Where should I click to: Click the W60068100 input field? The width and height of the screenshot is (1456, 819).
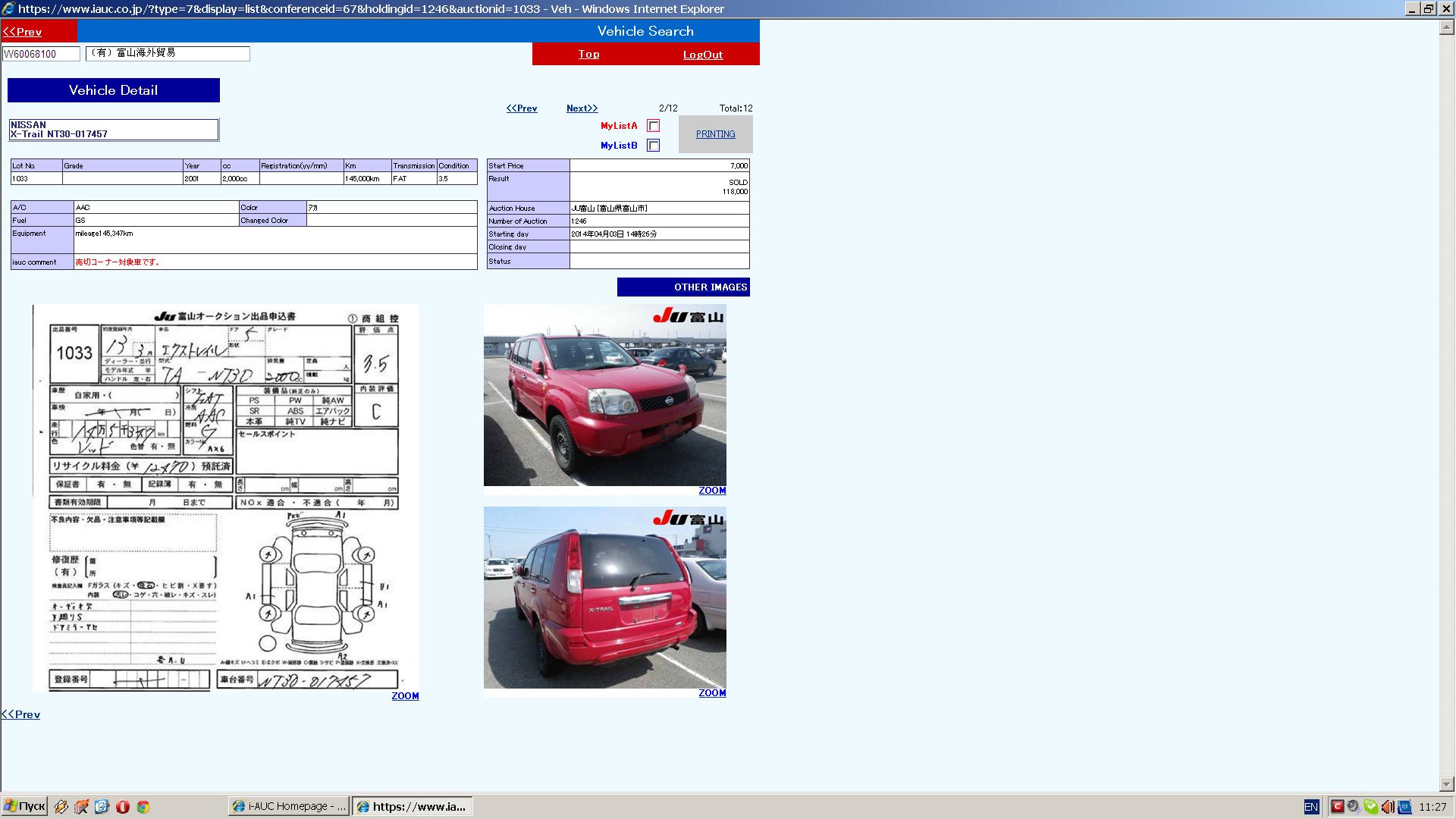(x=41, y=54)
